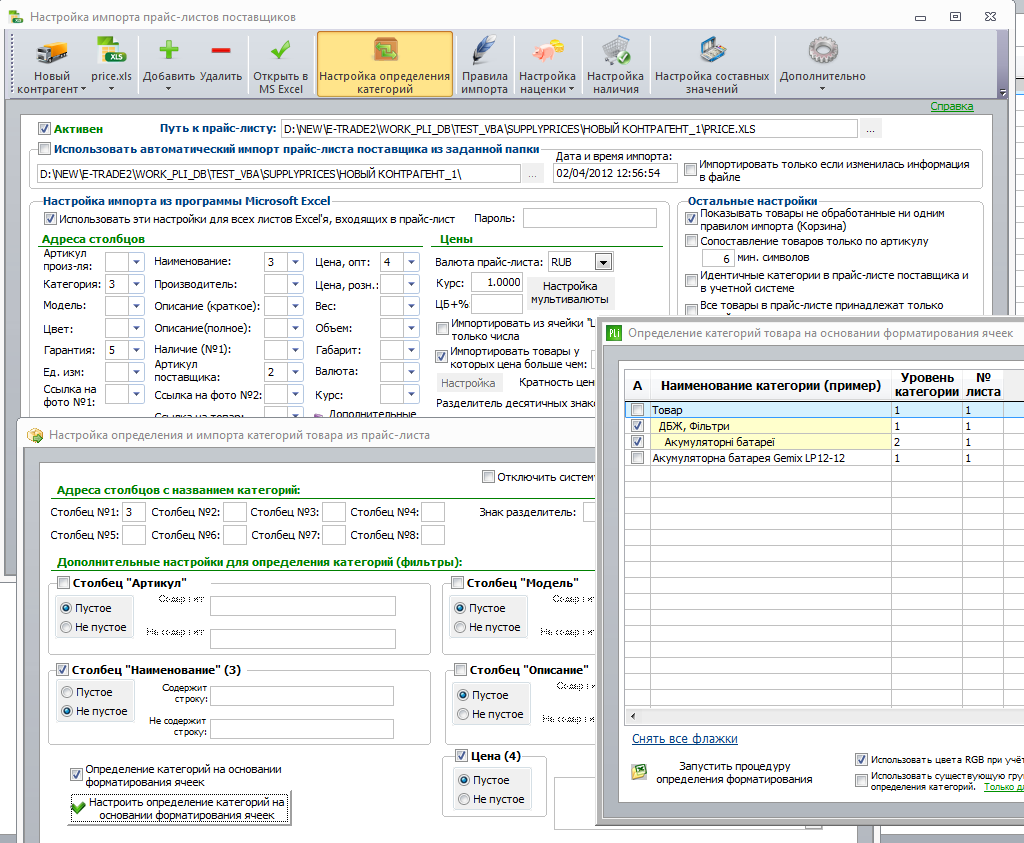Open Настройка определения категорий toolbar tab

click(385, 64)
